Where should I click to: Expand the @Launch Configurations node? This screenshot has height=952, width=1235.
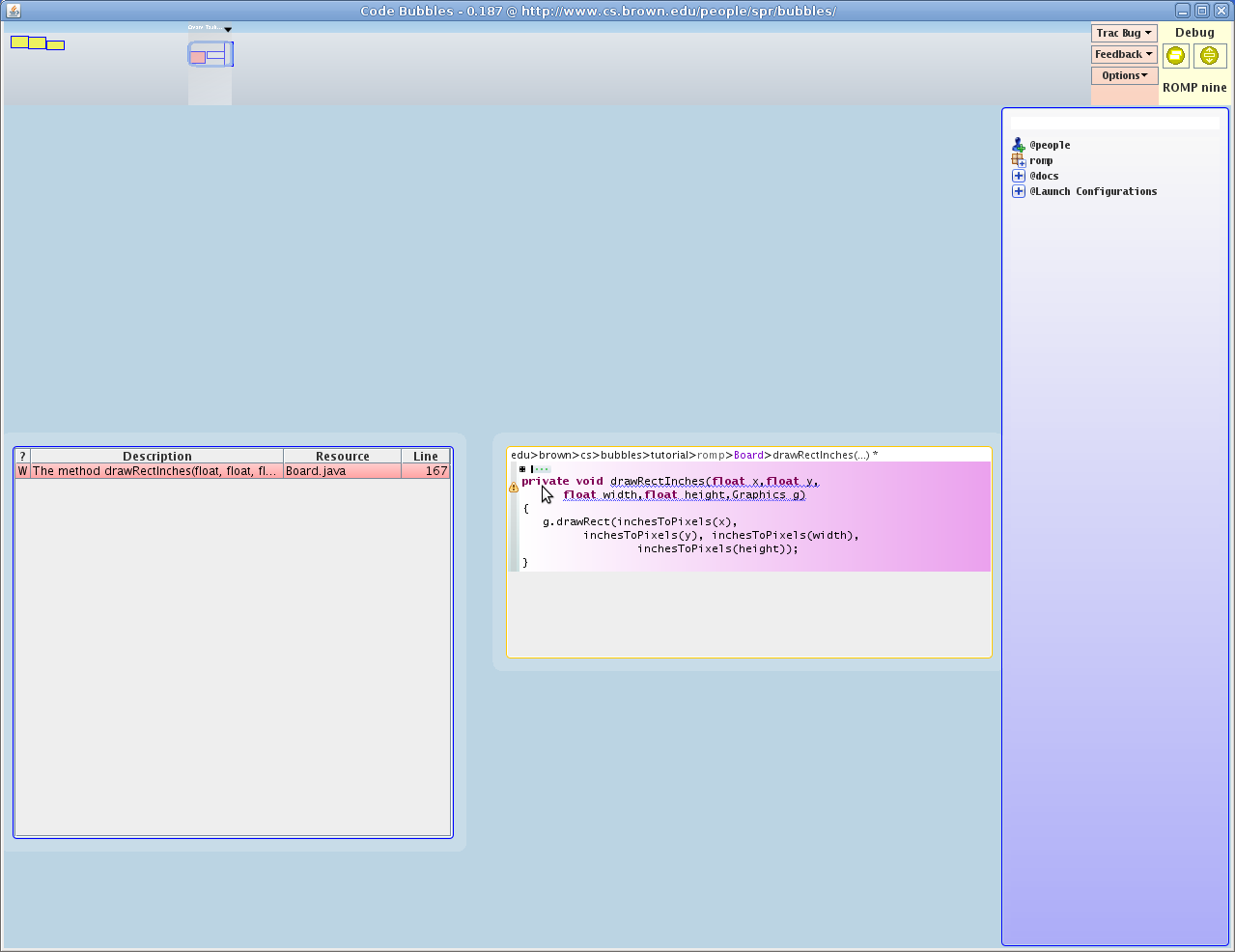pos(1018,191)
